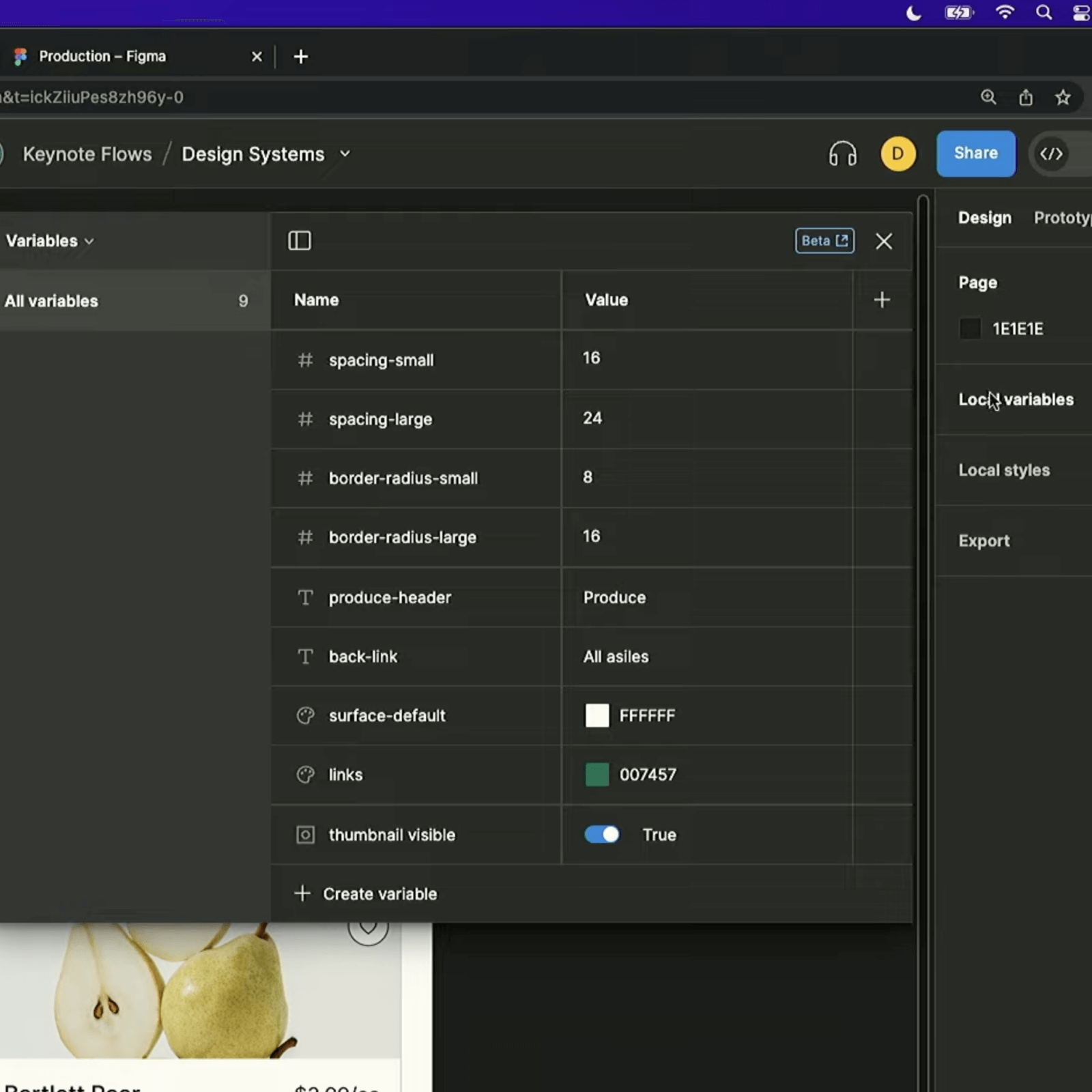Click Create variable at the panel bottom

click(x=379, y=893)
